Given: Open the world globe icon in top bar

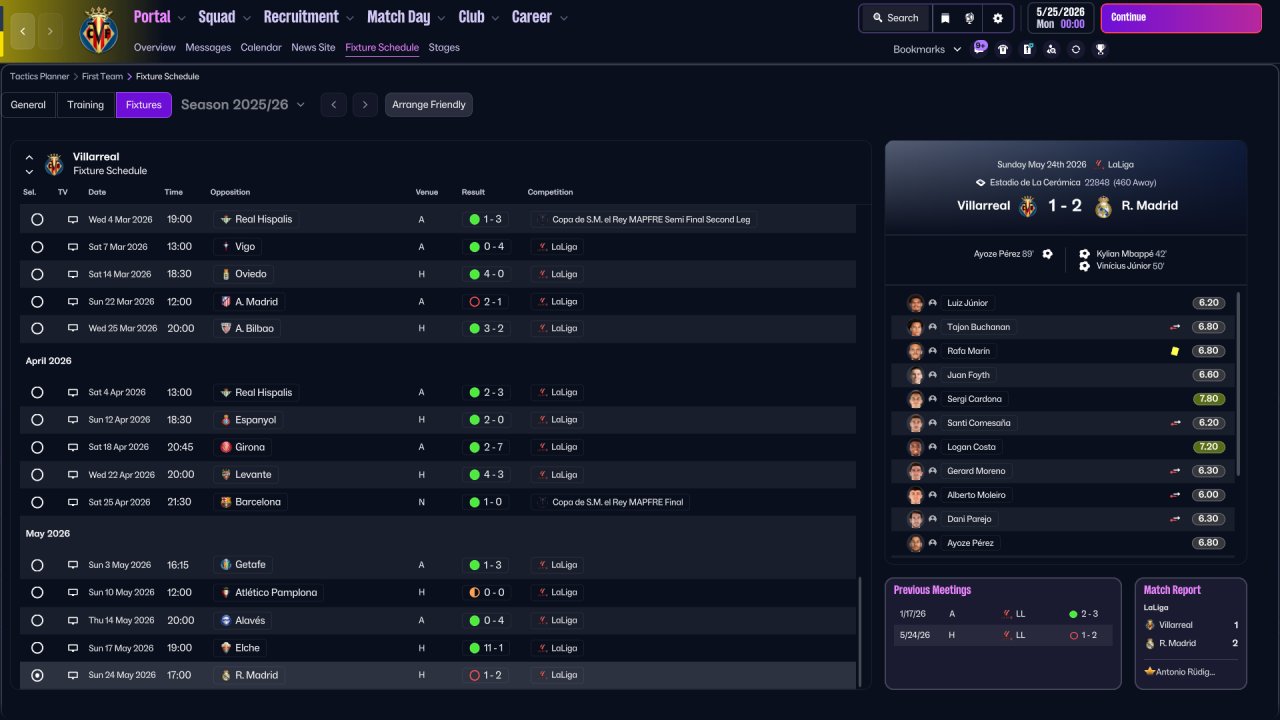Looking at the screenshot, I should (970, 18).
